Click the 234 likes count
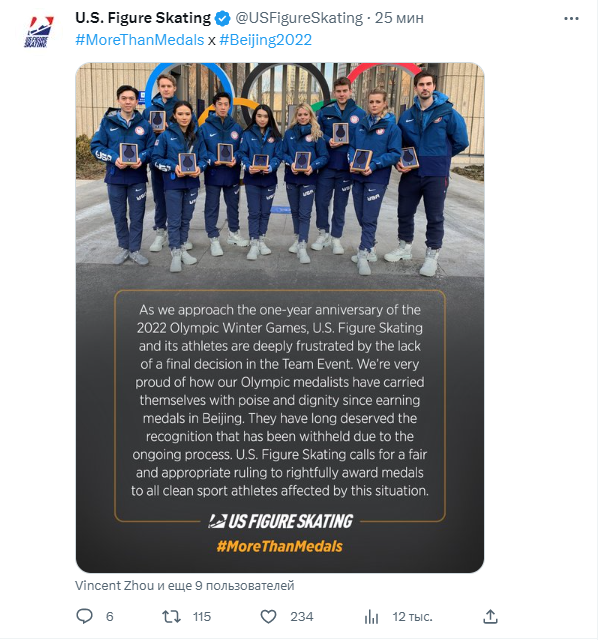602x640 pixels. [x=302, y=616]
